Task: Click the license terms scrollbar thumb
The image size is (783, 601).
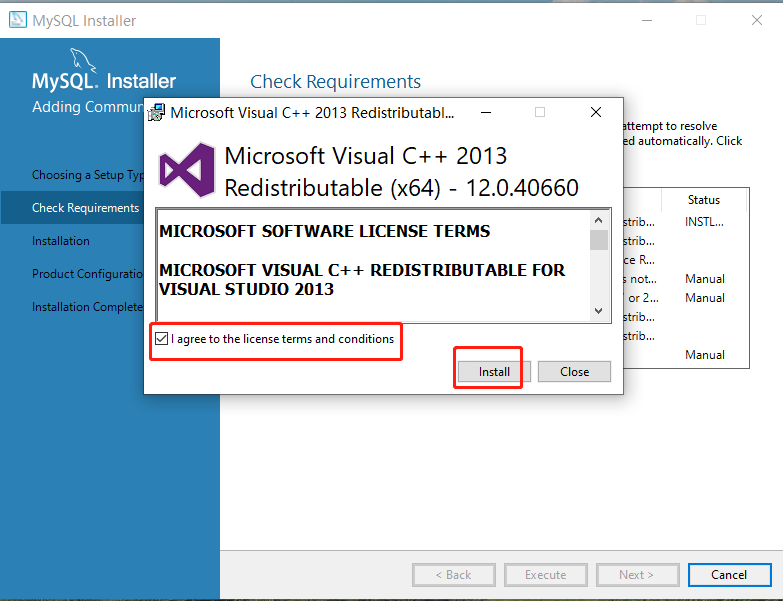Action: point(599,240)
